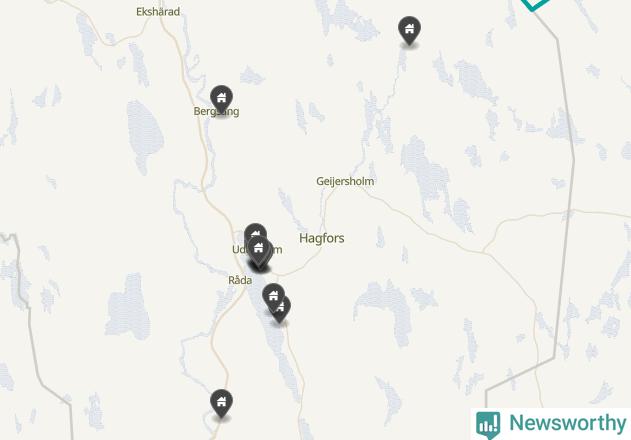
Task: Click the Newsworthy chart logo icon
Action: click(488, 424)
